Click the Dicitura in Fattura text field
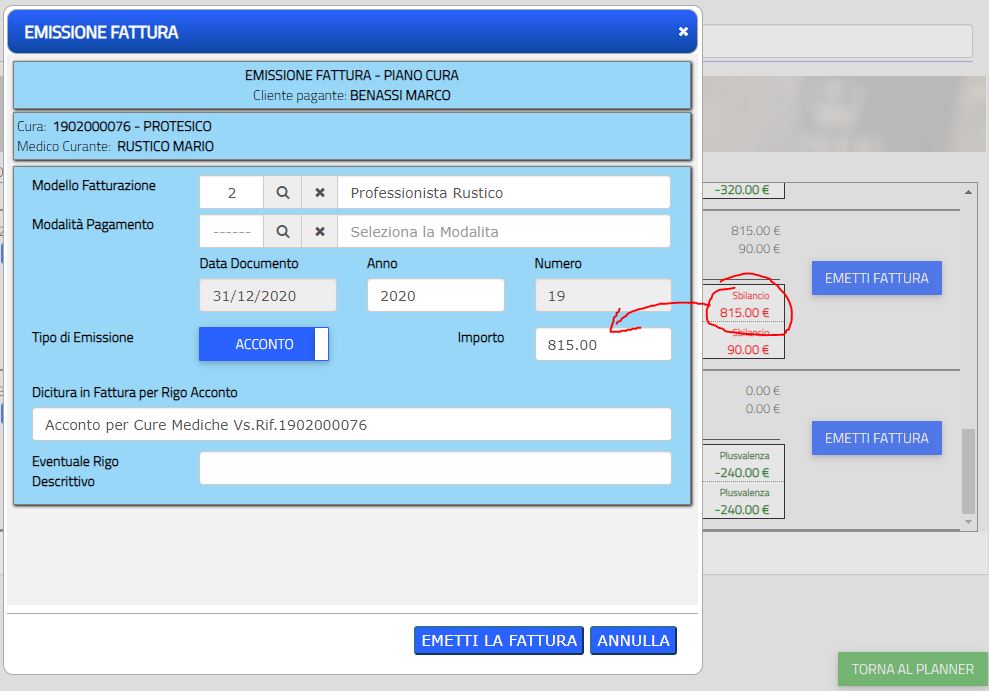989x691 pixels. [x=351, y=425]
